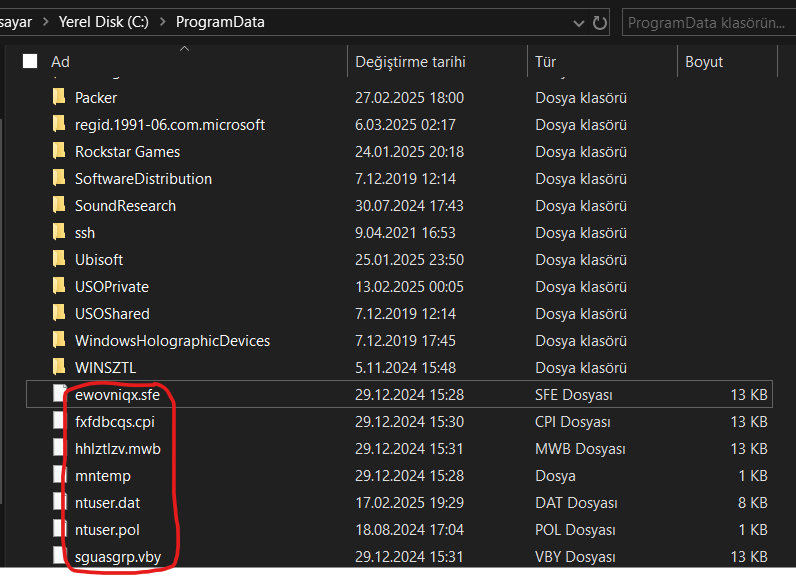Click the USOShared folder icon
The image size is (796, 576).
[59, 313]
